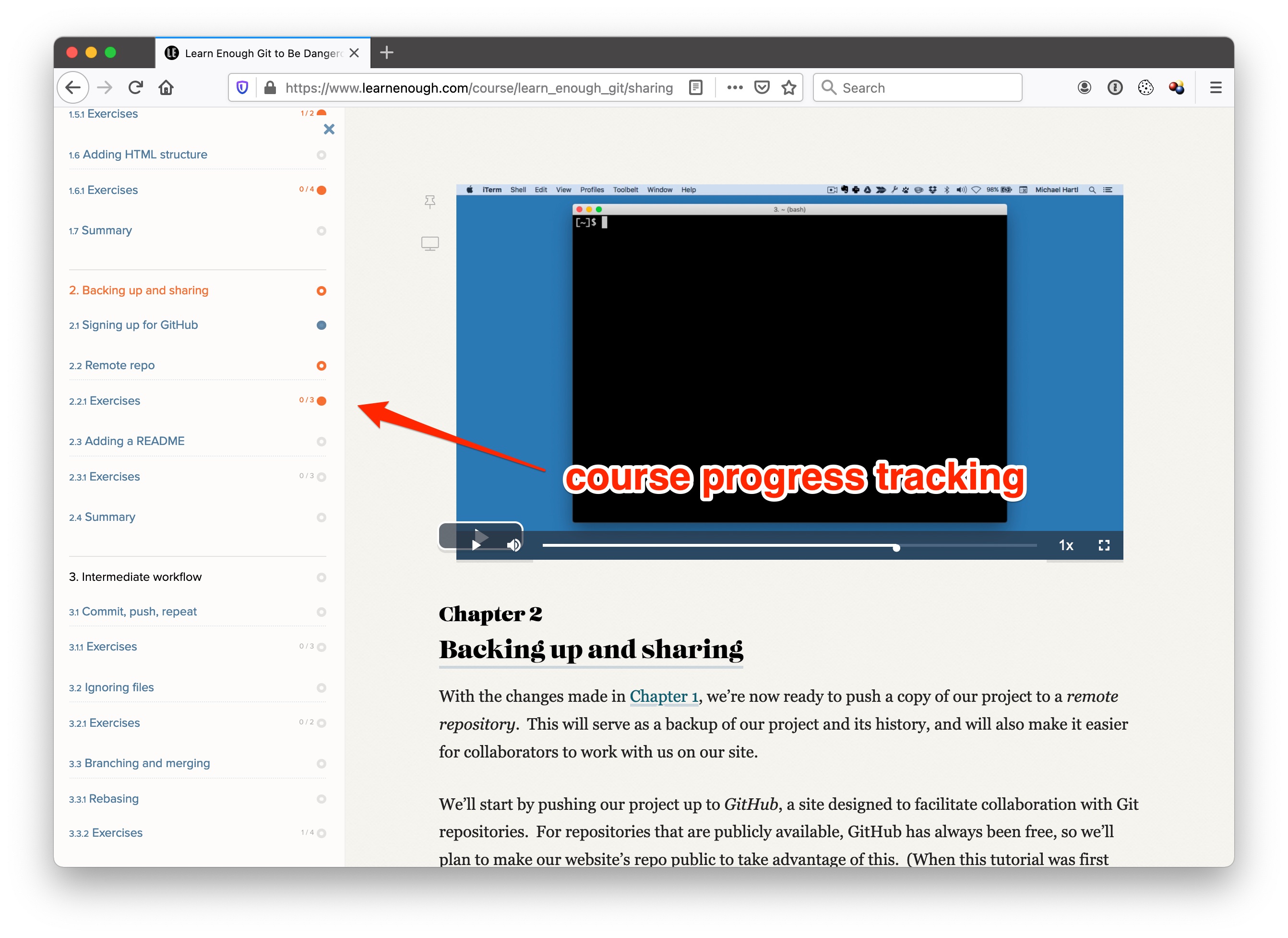Click the 1x playback speed button
Viewport: 1288px width, 938px height.
(1064, 545)
